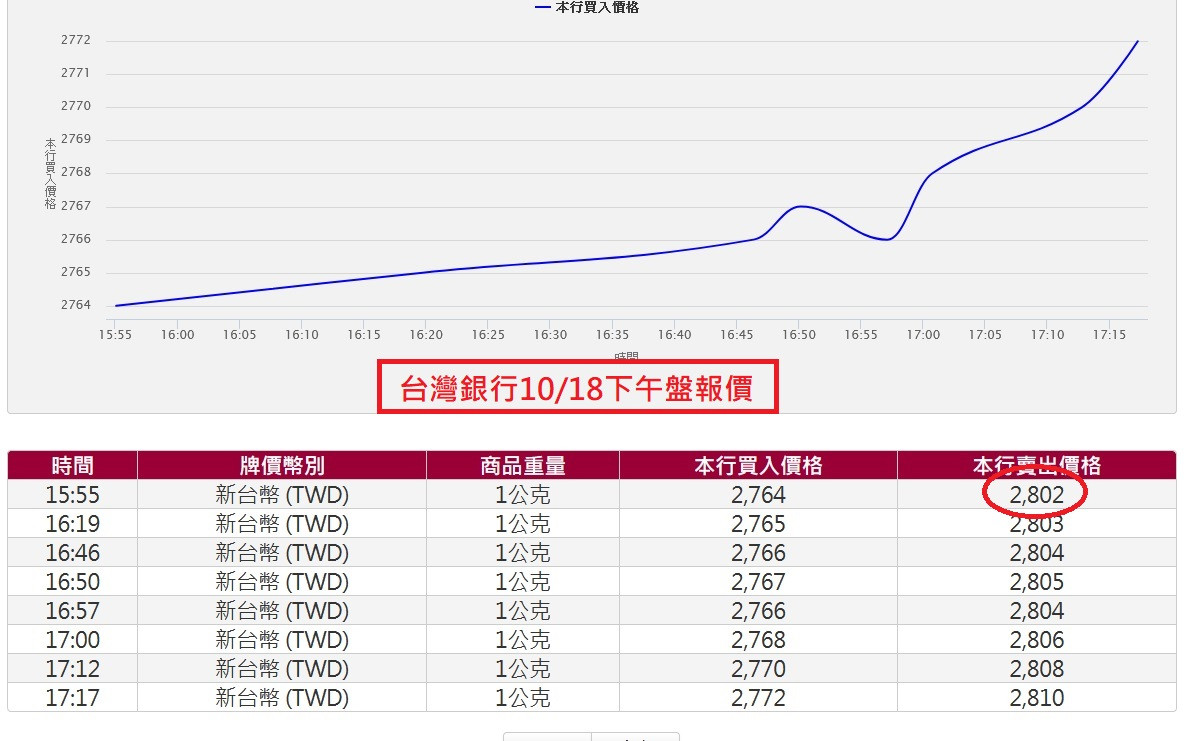Select sell price 2,806 in the 17:00 row
Viewport: 1188px width, 741px height.
pos(1036,640)
